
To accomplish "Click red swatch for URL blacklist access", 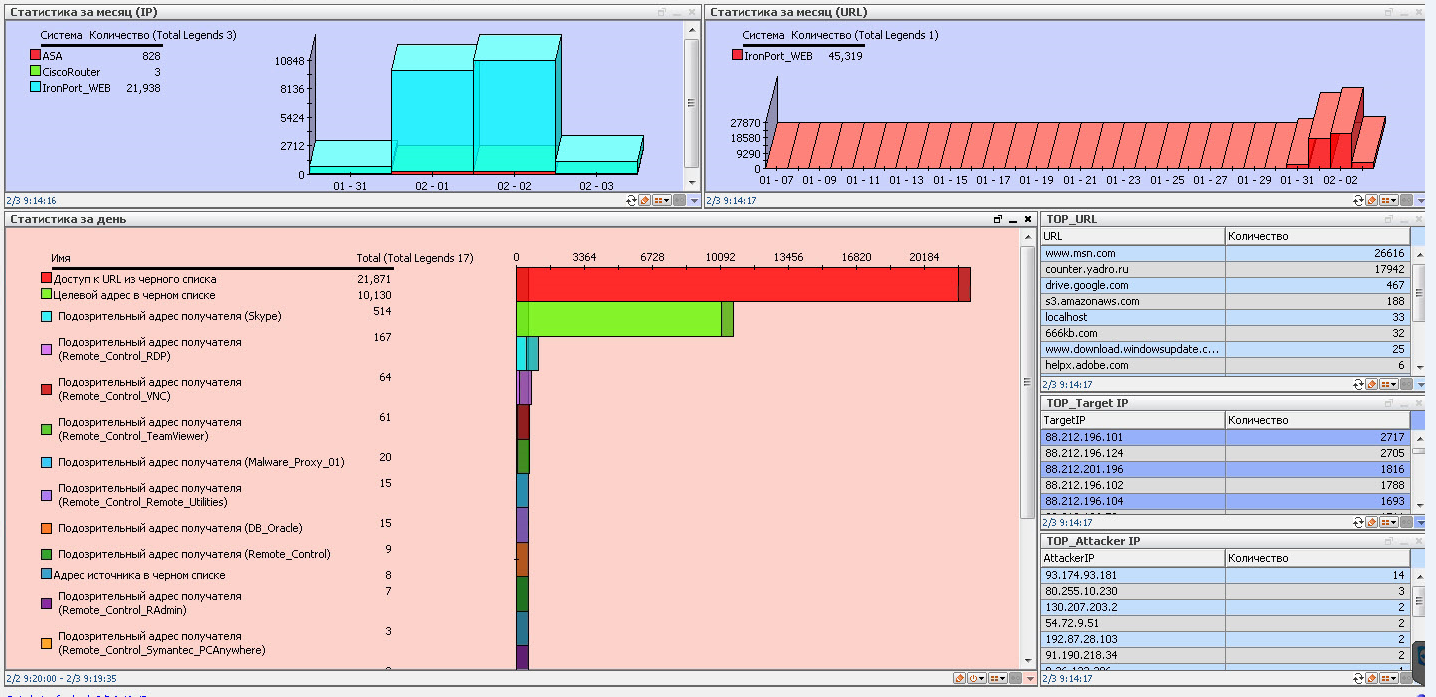I will [46, 279].
